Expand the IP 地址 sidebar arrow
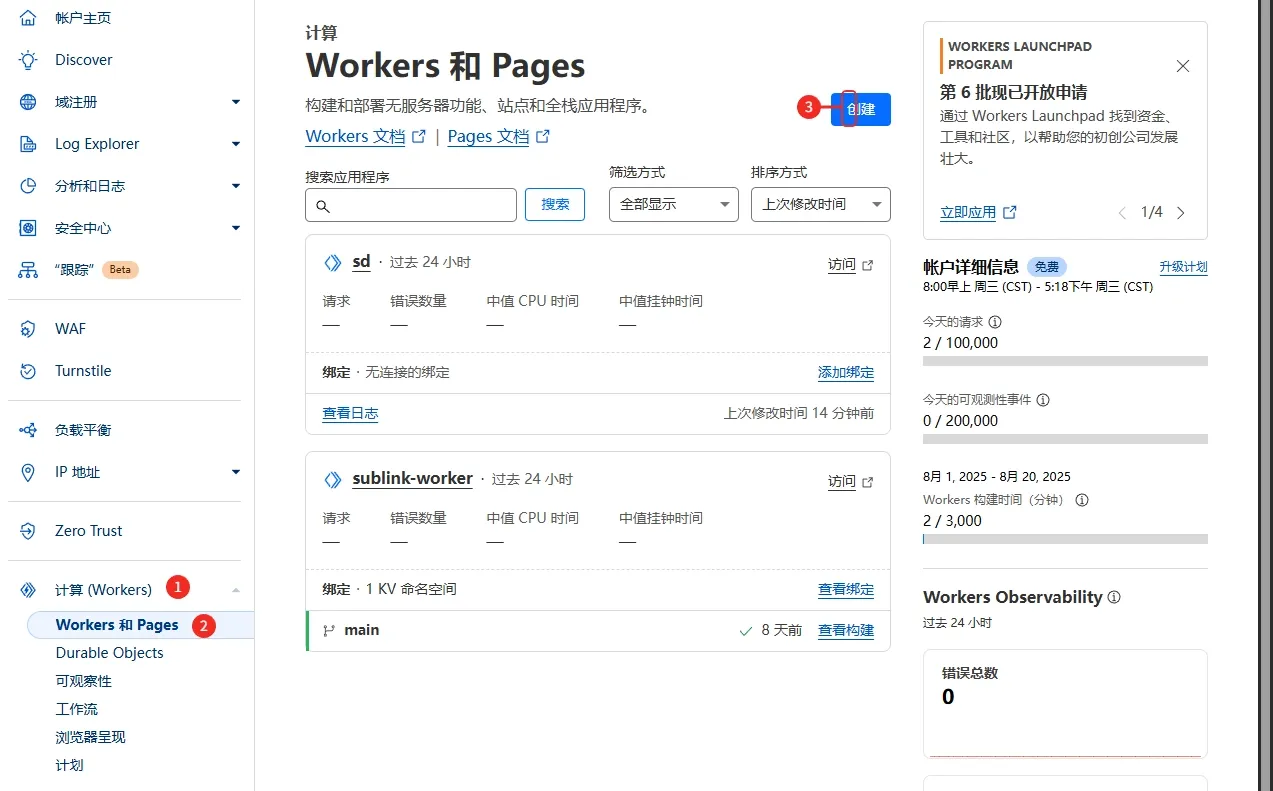 point(236,472)
